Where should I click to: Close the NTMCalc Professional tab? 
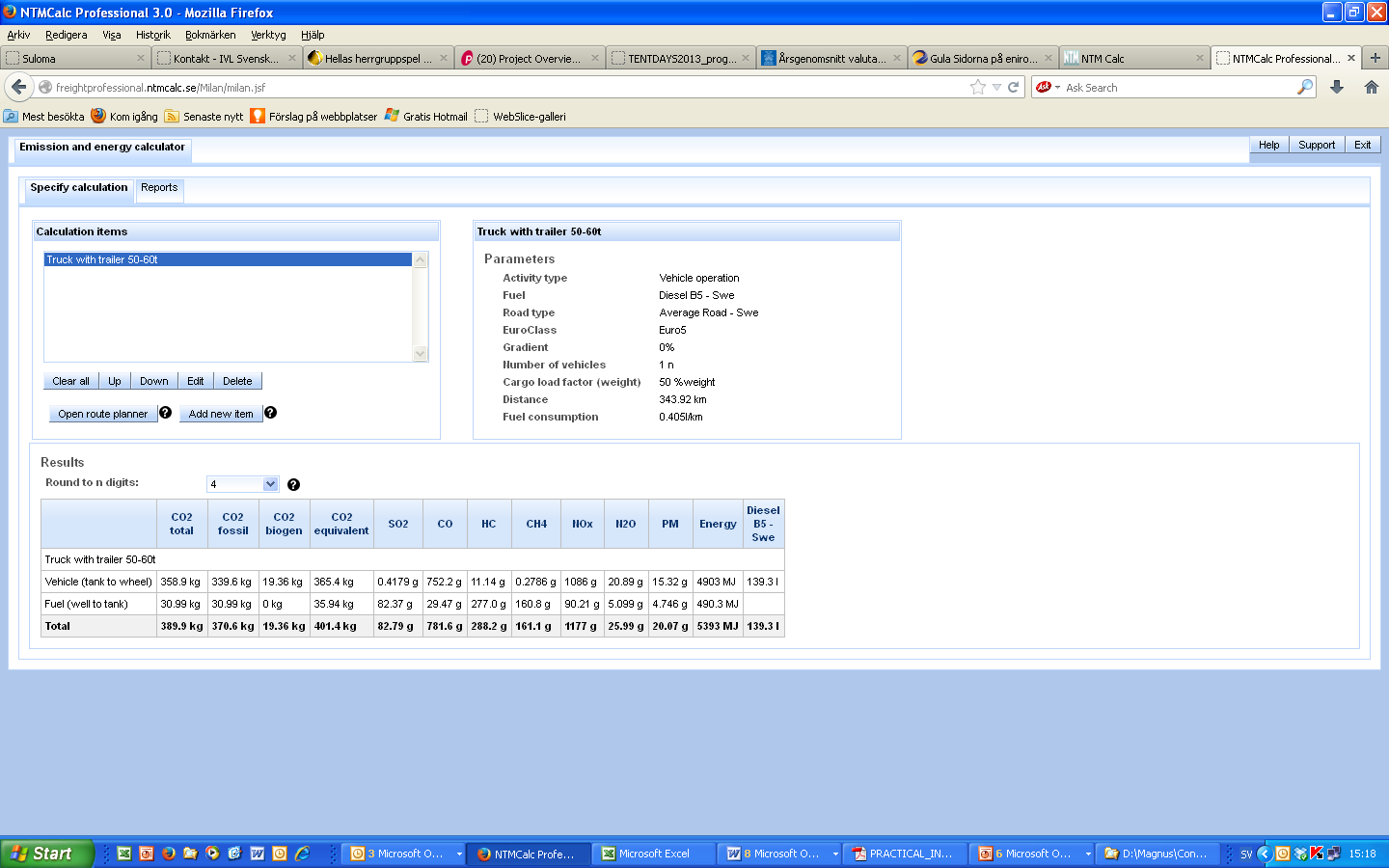pos(1351,58)
